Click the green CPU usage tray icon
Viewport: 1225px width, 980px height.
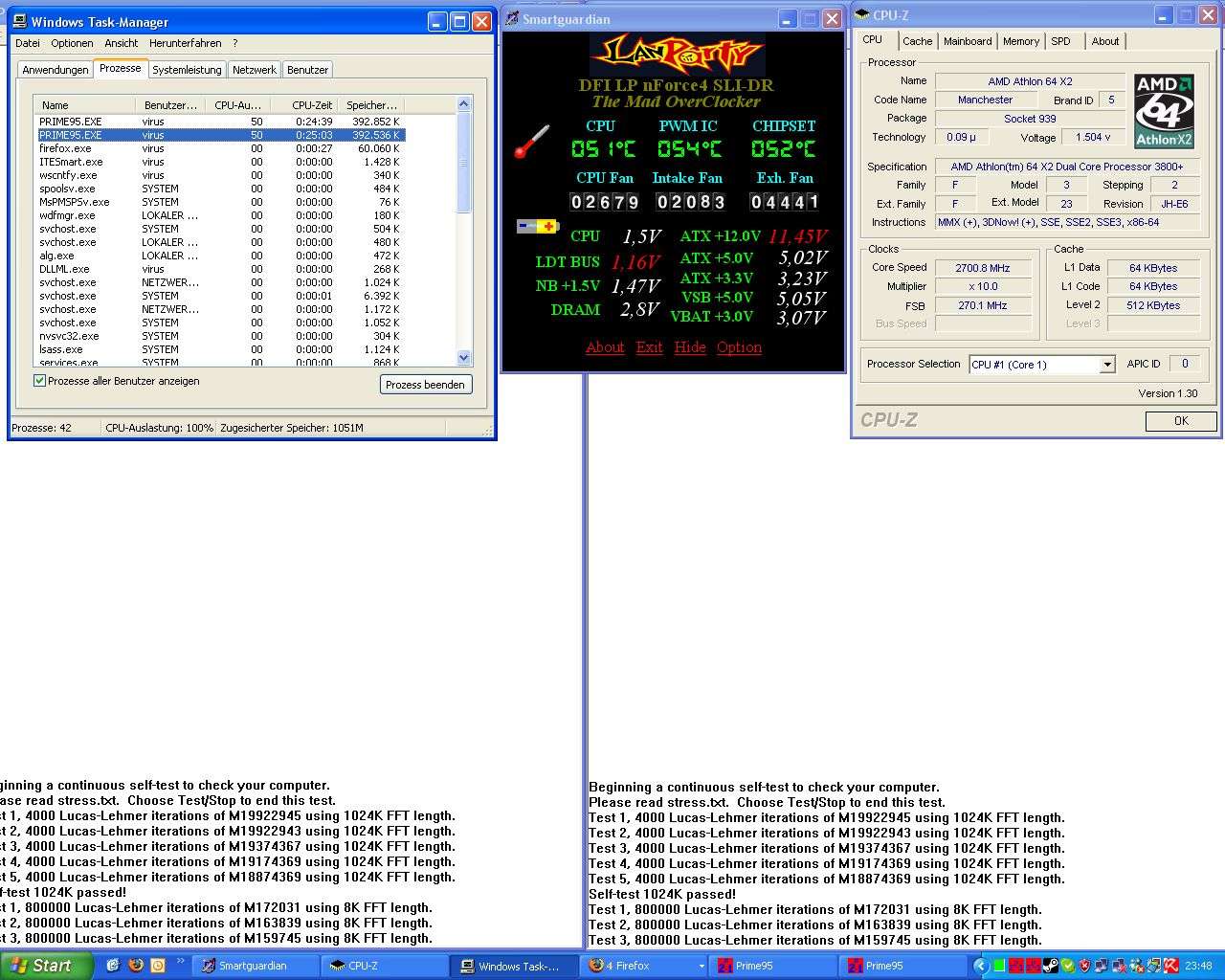tap(999, 966)
